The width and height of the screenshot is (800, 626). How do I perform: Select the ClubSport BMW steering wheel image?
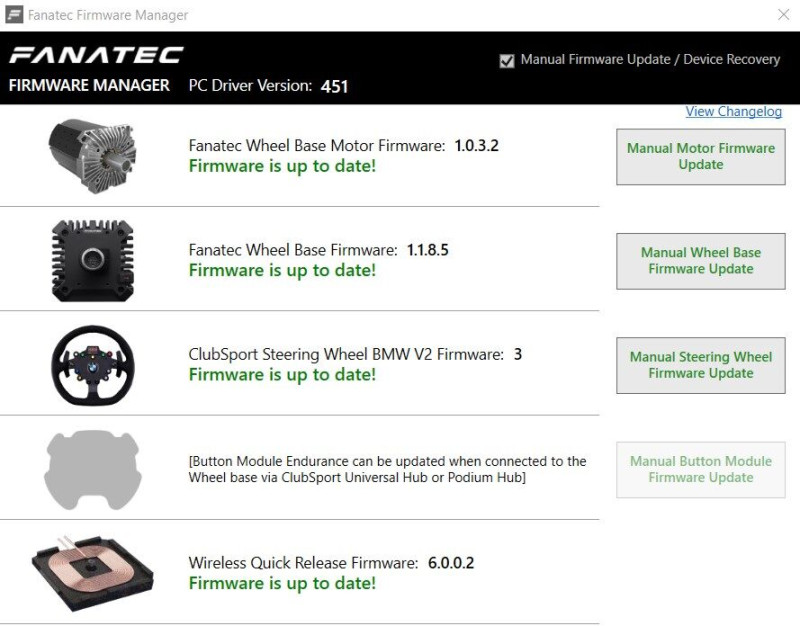tap(91, 364)
